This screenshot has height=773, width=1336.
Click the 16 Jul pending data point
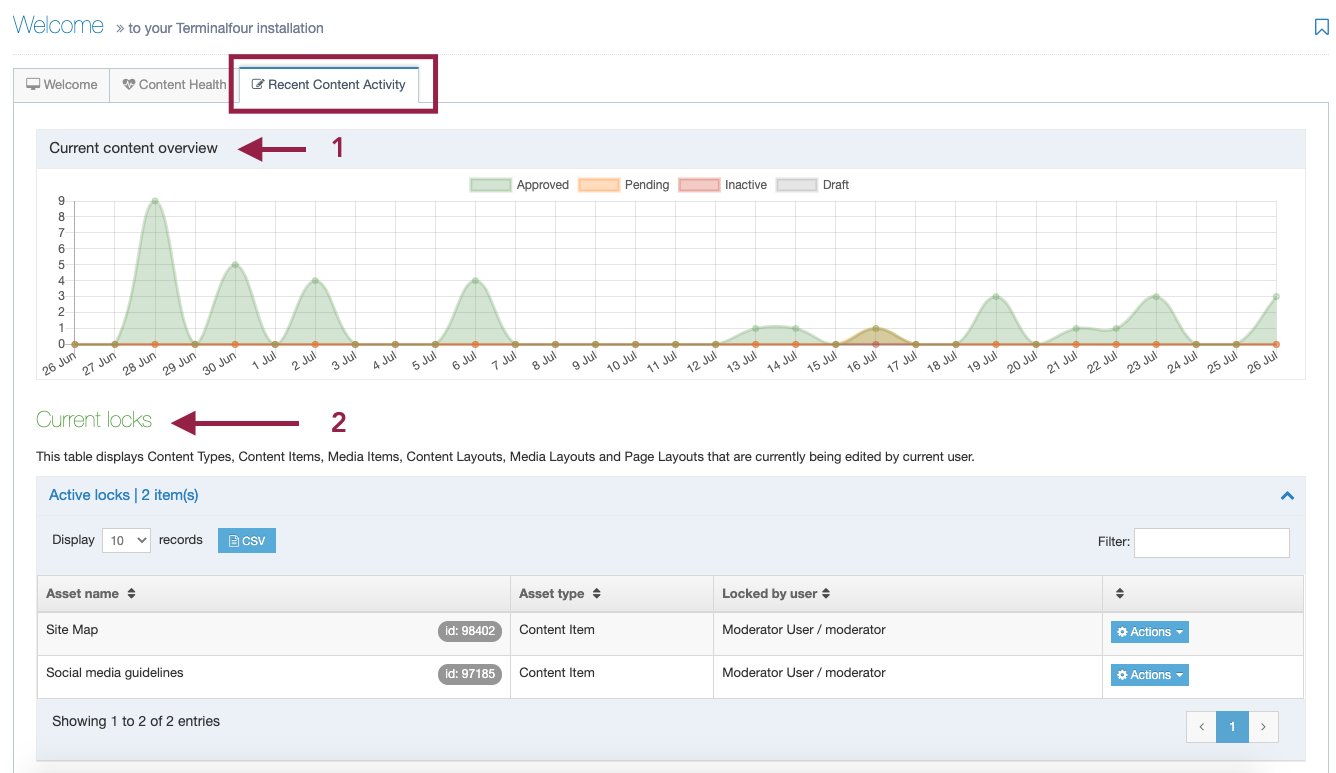pyautogui.click(x=876, y=328)
